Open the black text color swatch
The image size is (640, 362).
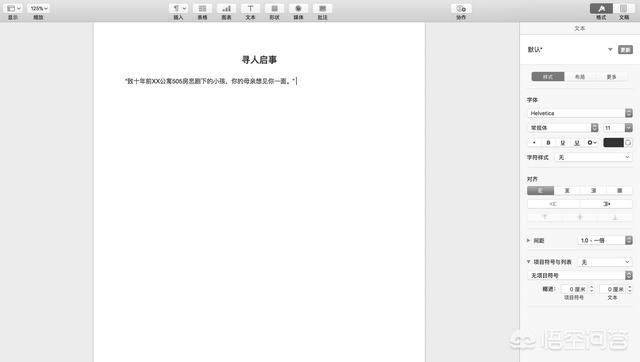[x=613, y=142]
